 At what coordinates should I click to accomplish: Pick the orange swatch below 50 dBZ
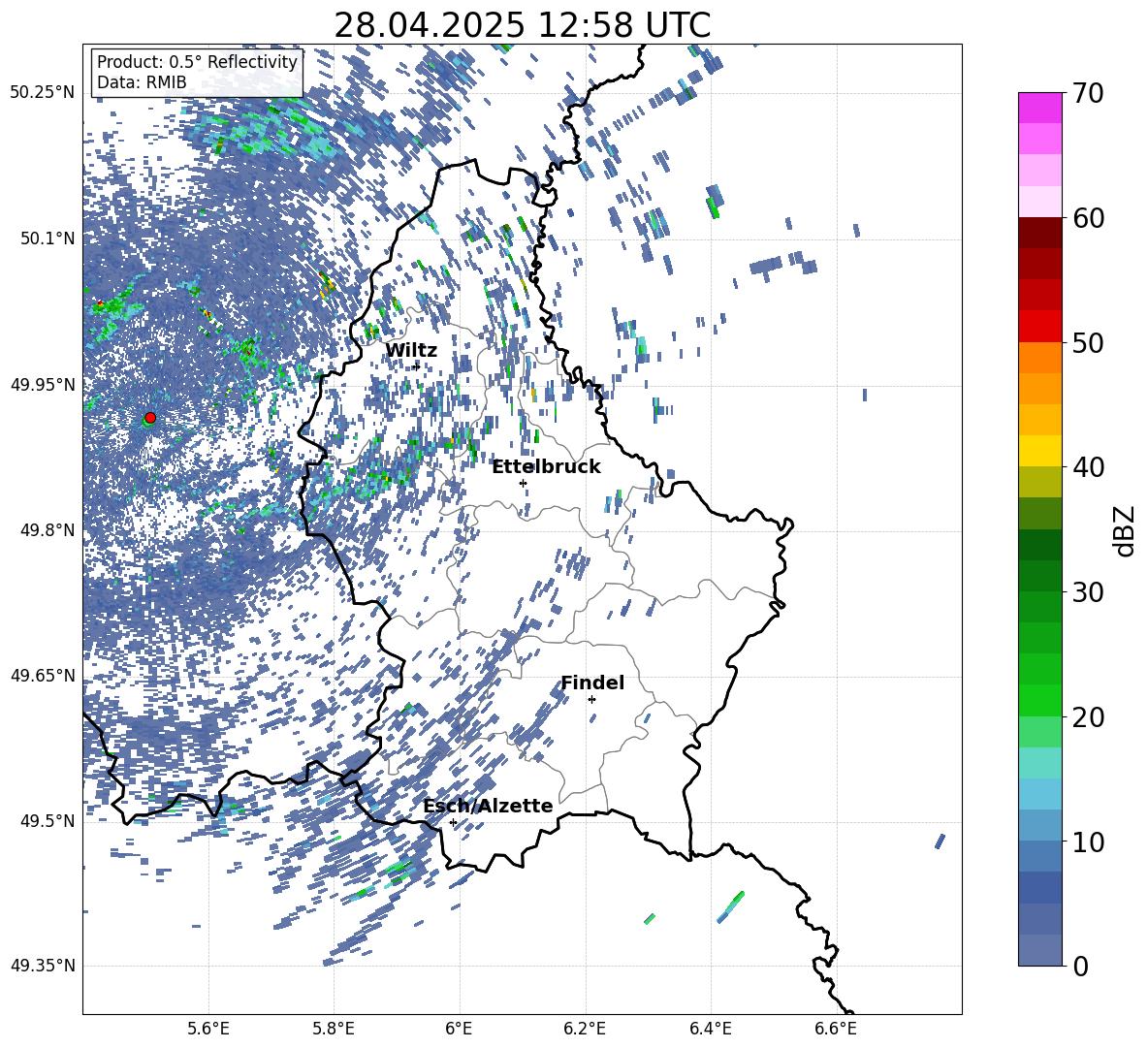coord(1039,358)
